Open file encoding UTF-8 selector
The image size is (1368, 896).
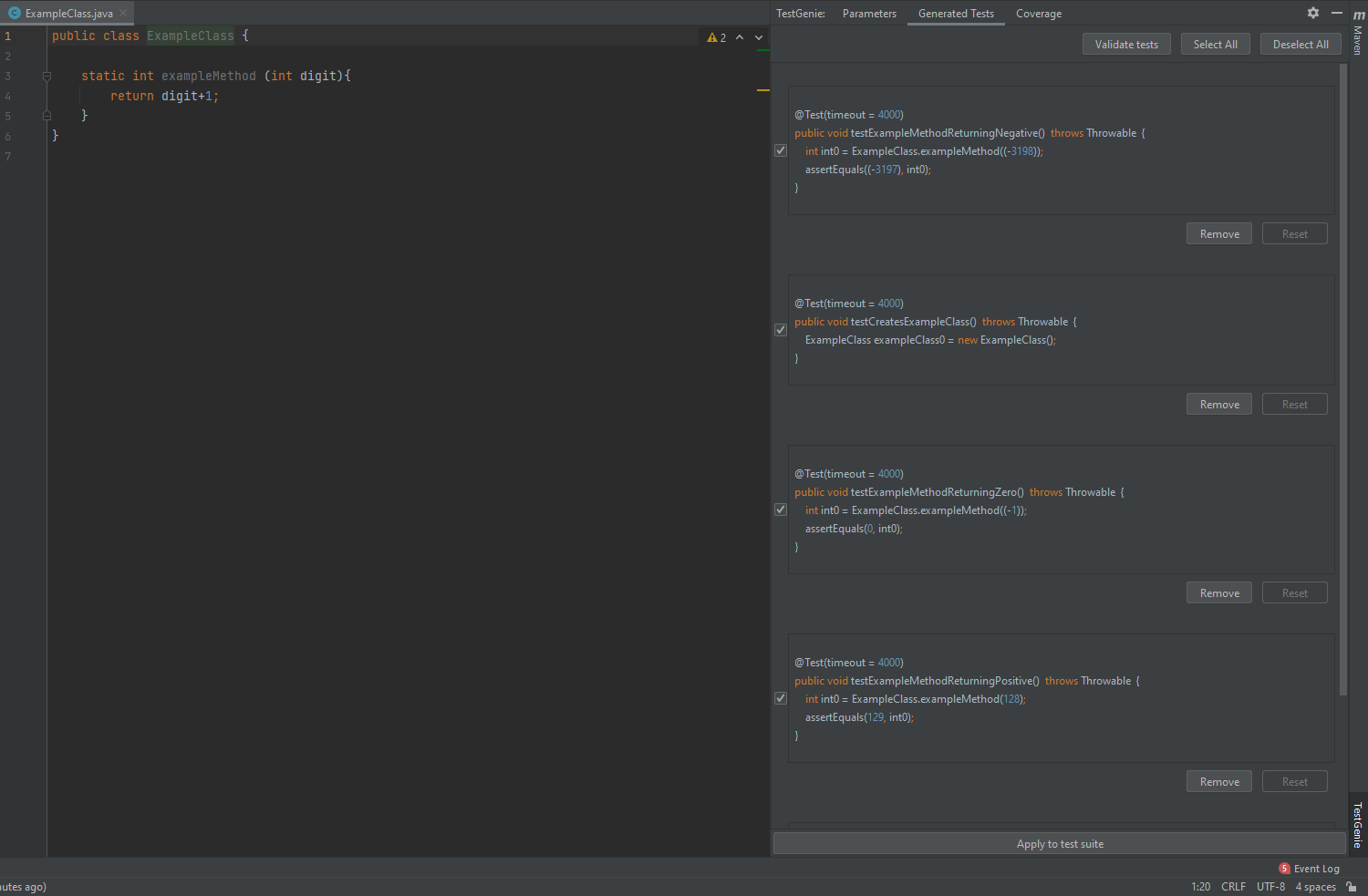click(x=1270, y=887)
